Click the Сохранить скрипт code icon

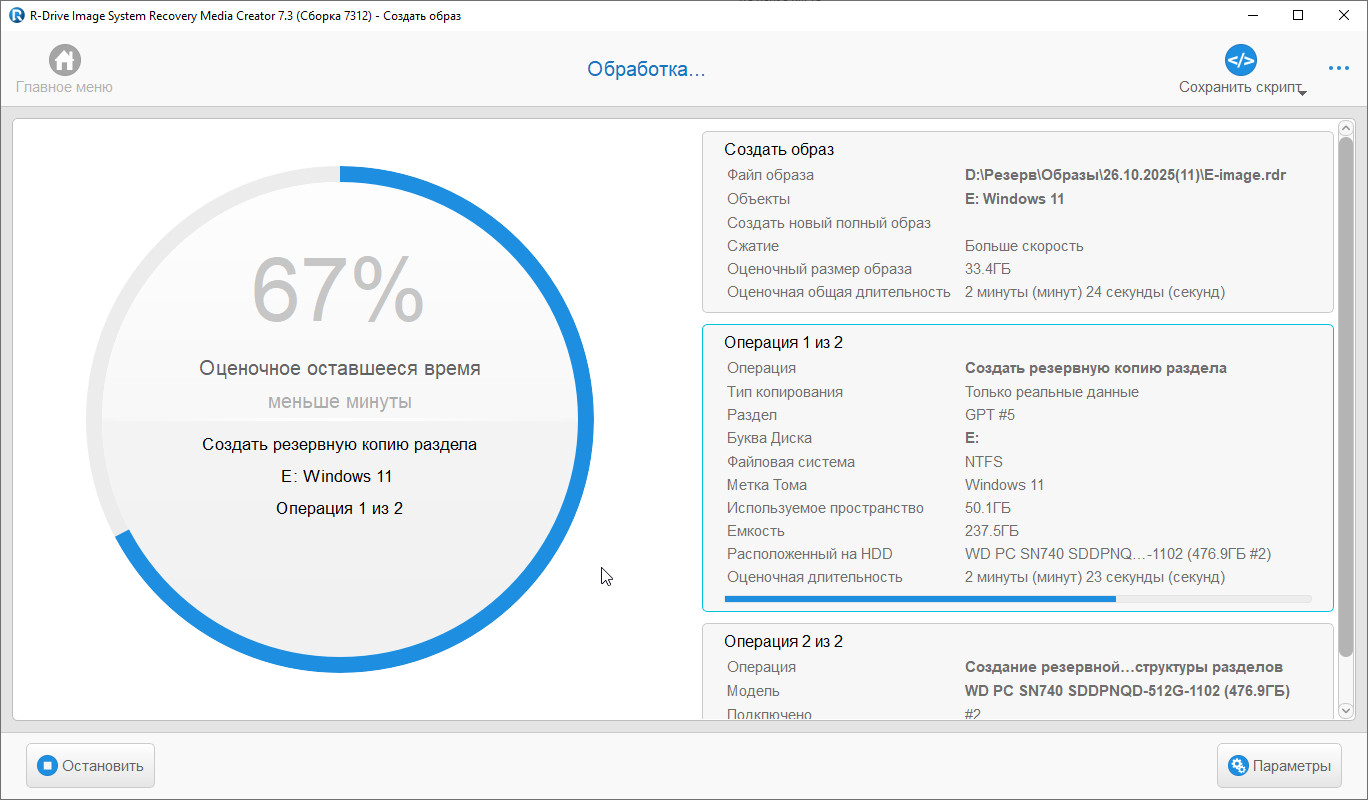(x=1240, y=60)
